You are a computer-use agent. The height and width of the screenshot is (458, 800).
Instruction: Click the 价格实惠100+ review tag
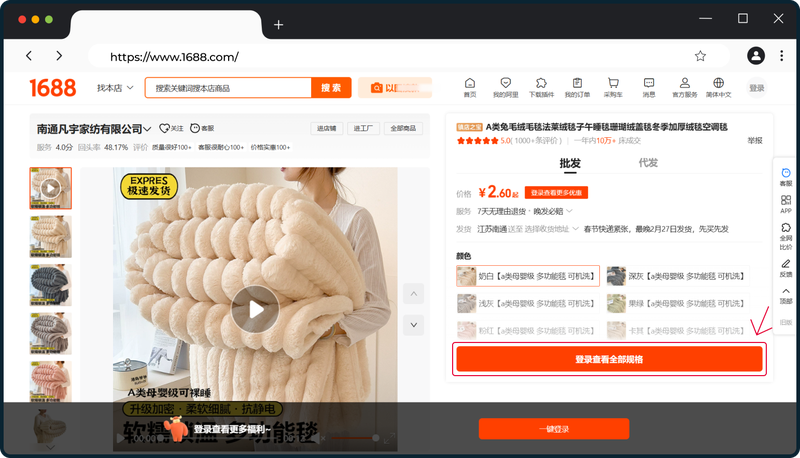point(270,147)
